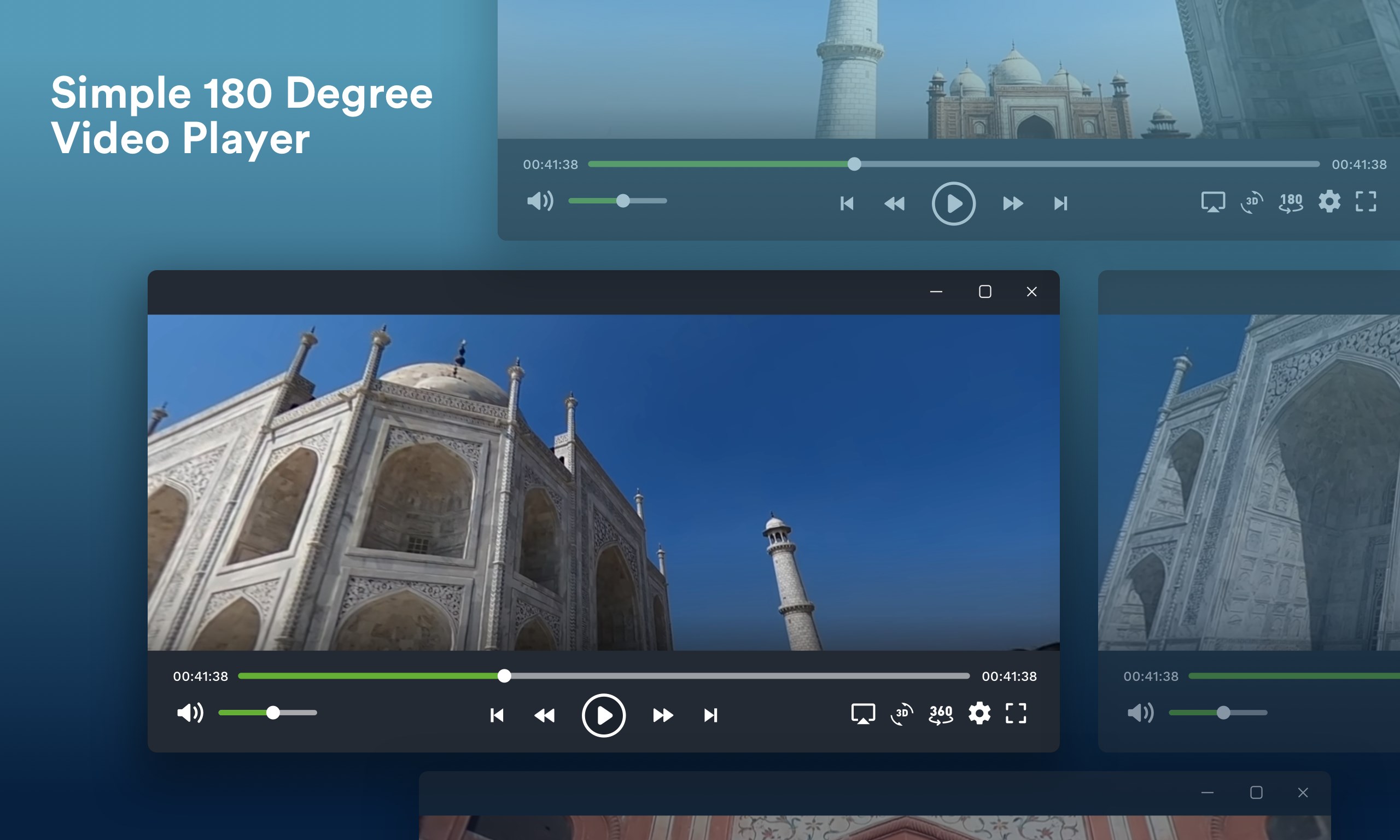The height and width of the screenshot is (840, 1400).
Task: Skip to next track in the main player
Action: (710, 715)
